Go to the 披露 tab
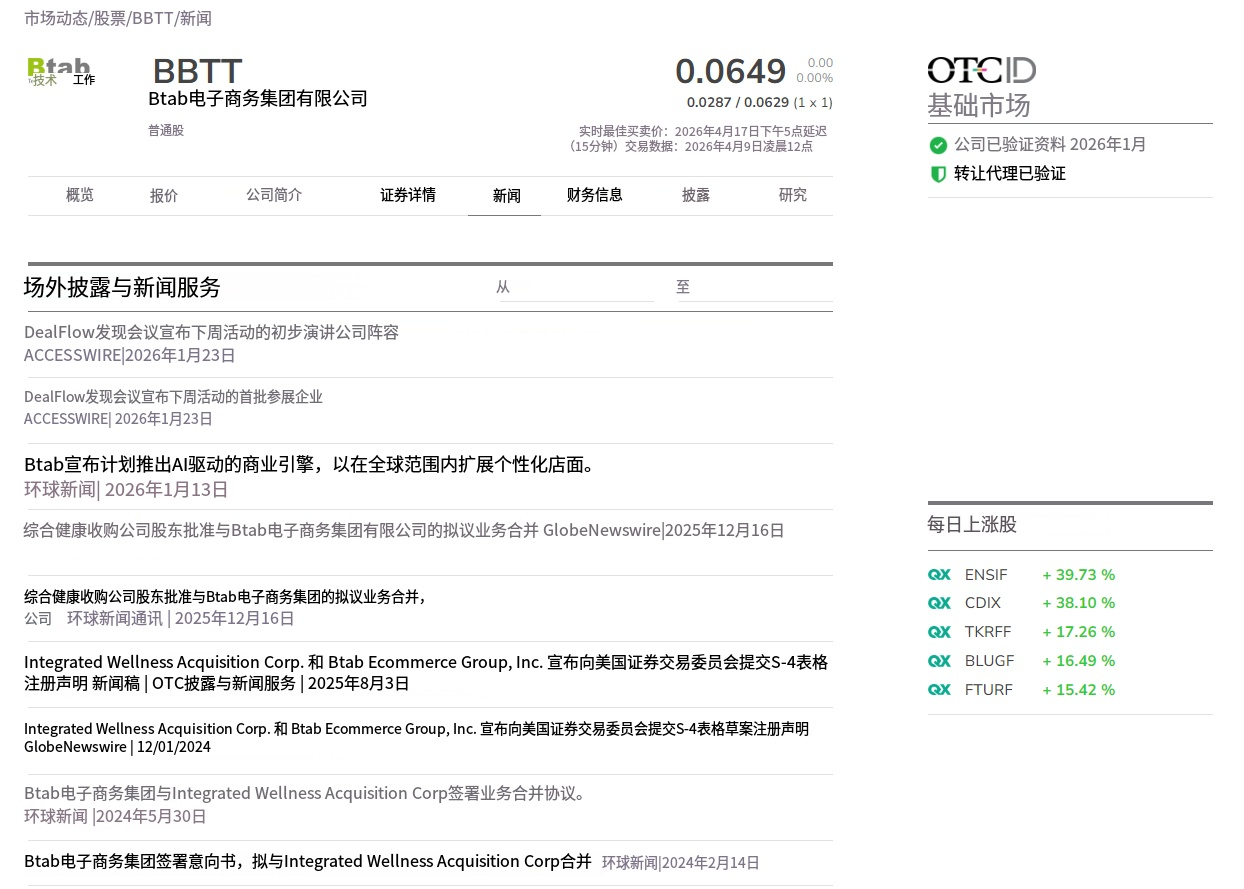Viewport: 1244px width, 889px height. 696,195
